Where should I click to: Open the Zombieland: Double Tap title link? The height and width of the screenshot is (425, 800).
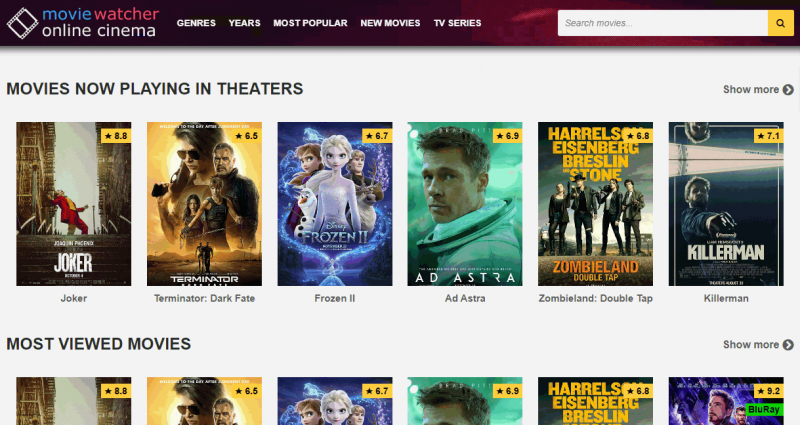[x=595, y=298]
